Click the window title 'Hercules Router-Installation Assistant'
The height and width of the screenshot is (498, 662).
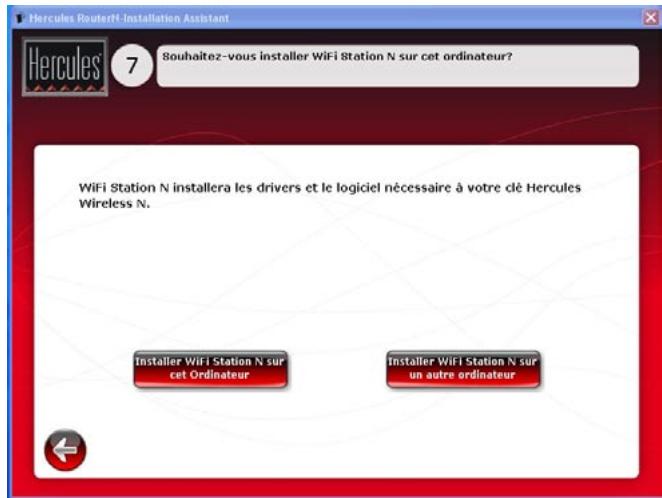point(129,18)
